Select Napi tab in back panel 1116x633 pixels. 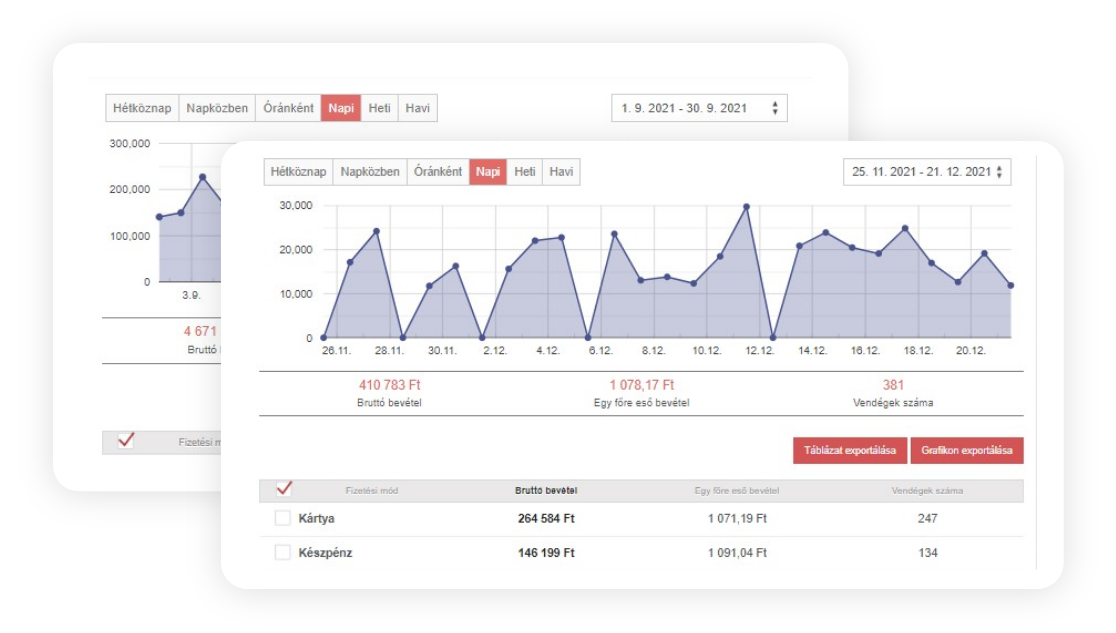pos(341,108)
